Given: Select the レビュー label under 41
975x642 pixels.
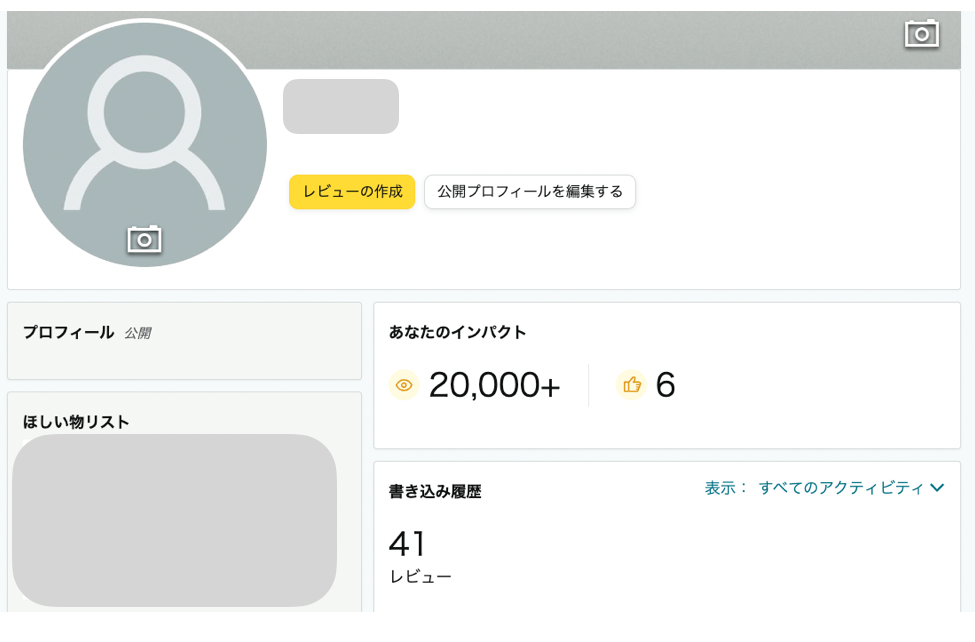Looking at the screenshot, I should pyautogui.click(x=420, y=577).
